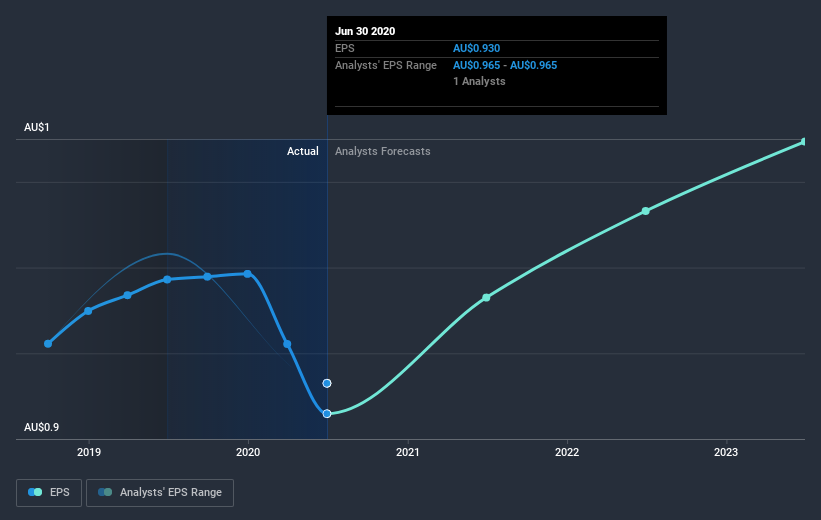Click the Actual section label
Screen dimensions: 821x520
(303, 151)
